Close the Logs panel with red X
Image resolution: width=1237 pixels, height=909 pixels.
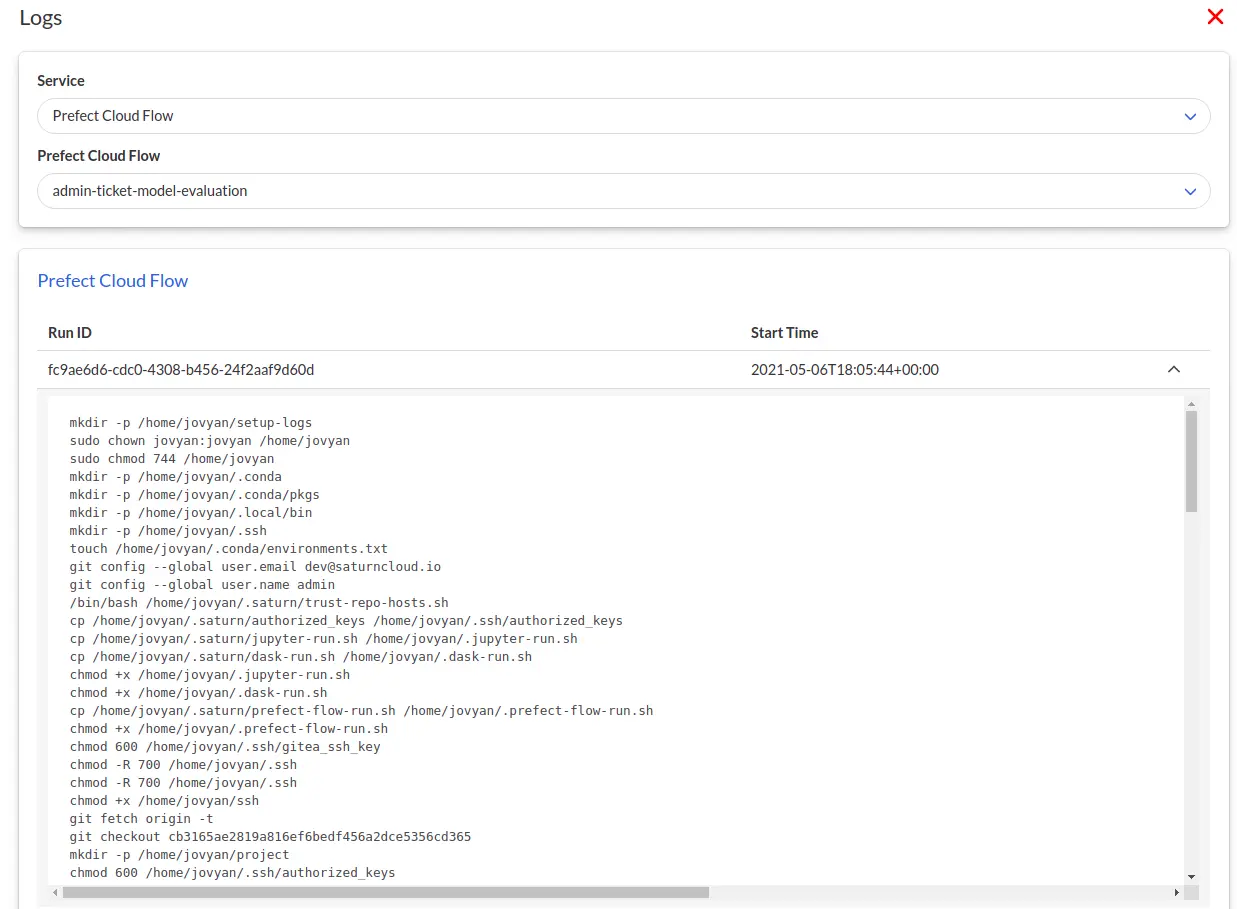click(x=1215, y=17)
